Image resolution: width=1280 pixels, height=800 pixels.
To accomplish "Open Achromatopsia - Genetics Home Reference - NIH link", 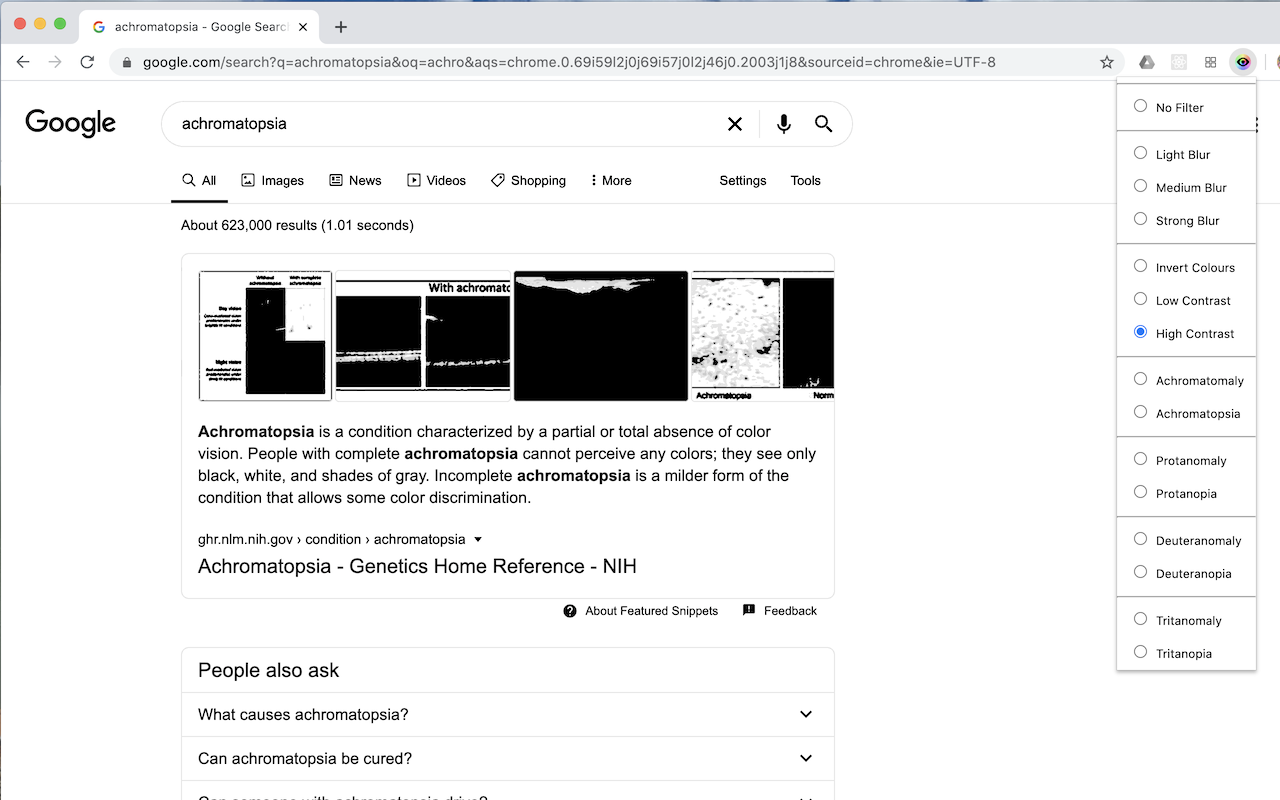I will pyautogui.click(x=417, y=566).
